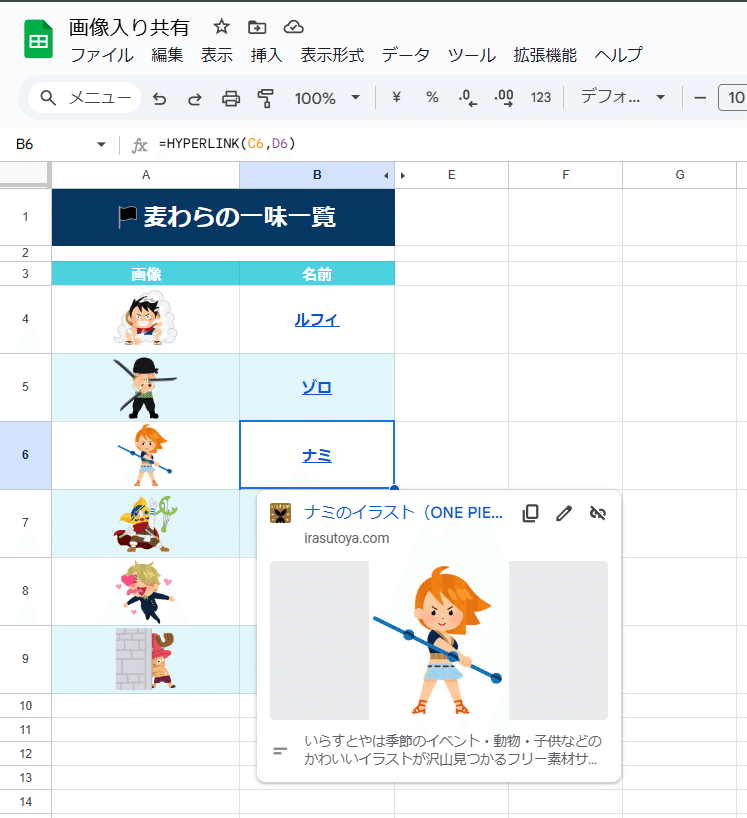Remove link icon in preview card
Image resolution: width=747 pixels, height=818 pixels.
pyautogui.click(x=598, y=513)
